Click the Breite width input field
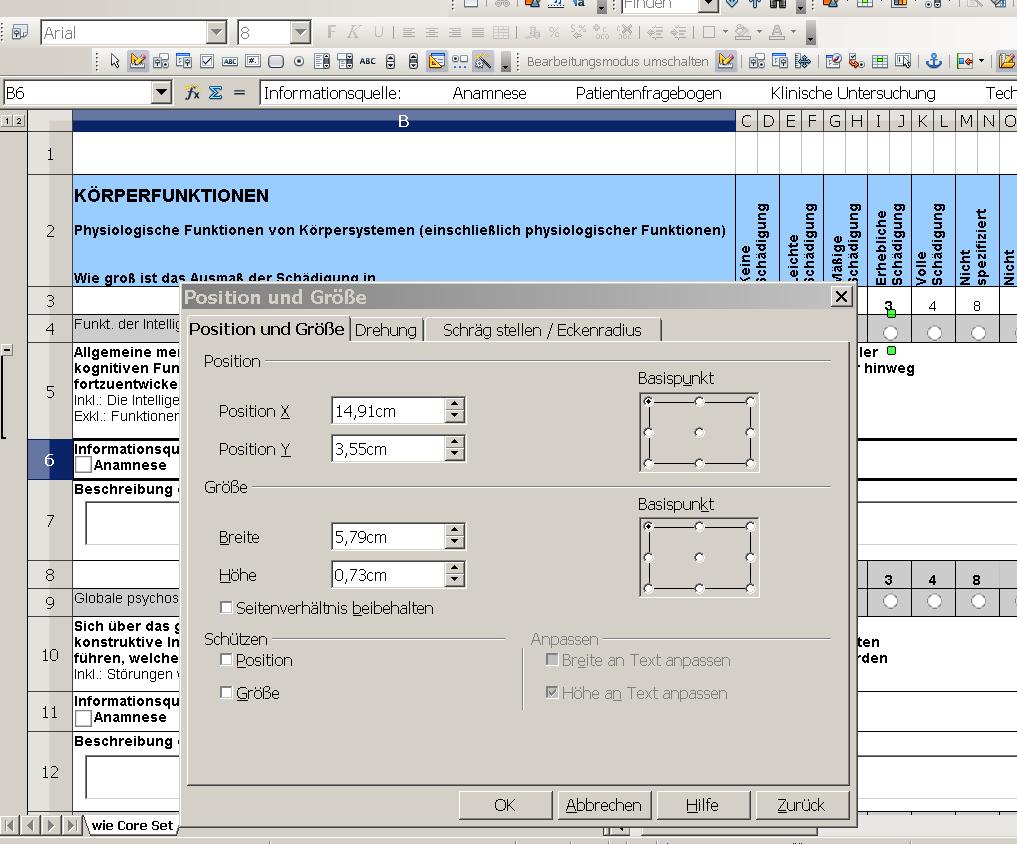 point(387,537)
